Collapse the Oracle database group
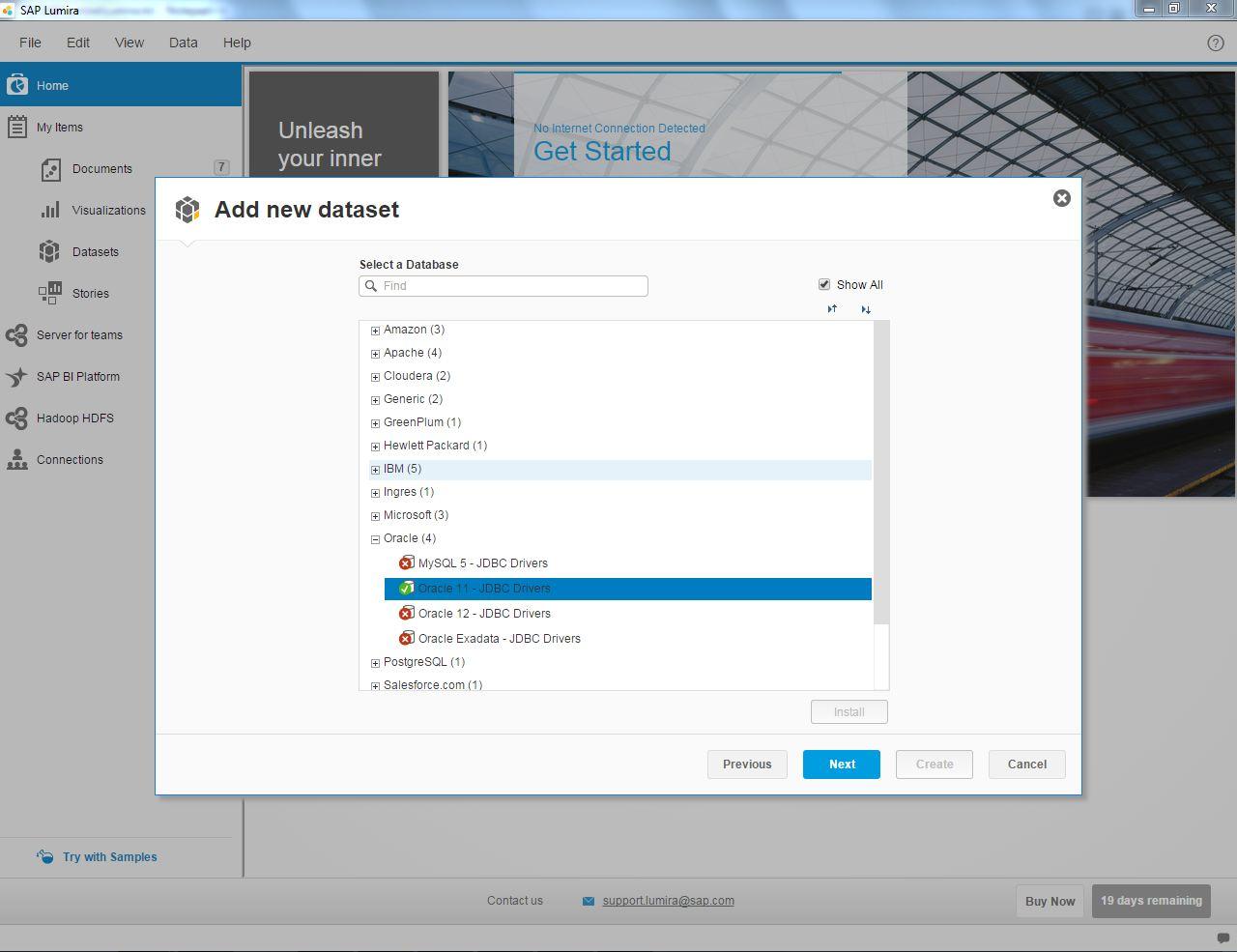 tap(375, 539)
